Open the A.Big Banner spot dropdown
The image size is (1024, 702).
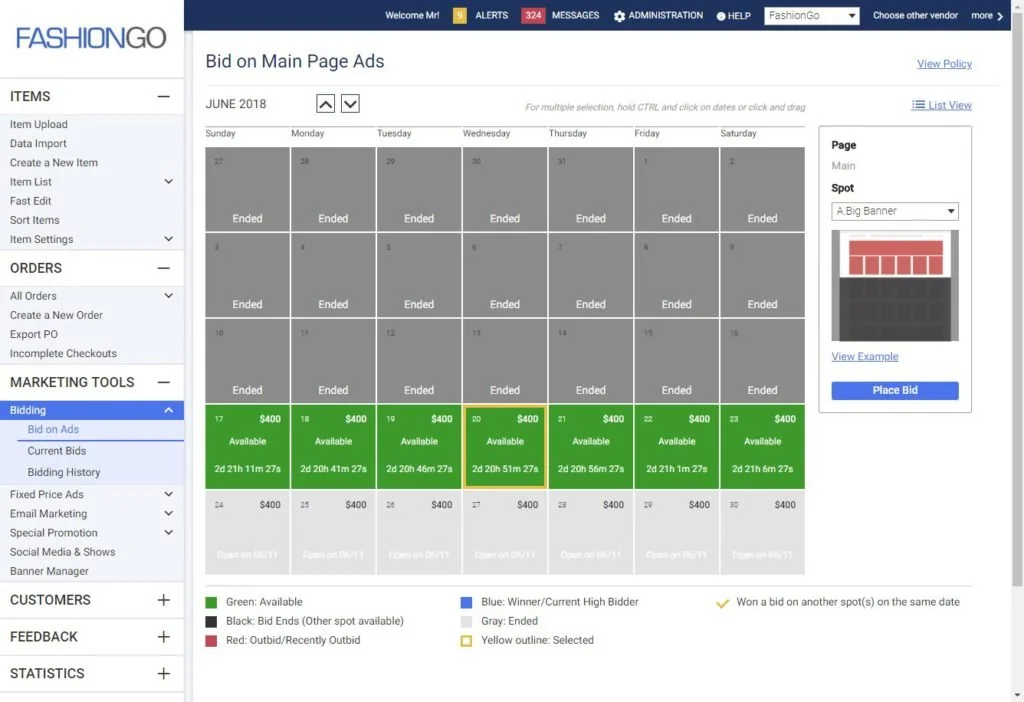[895, 211]
